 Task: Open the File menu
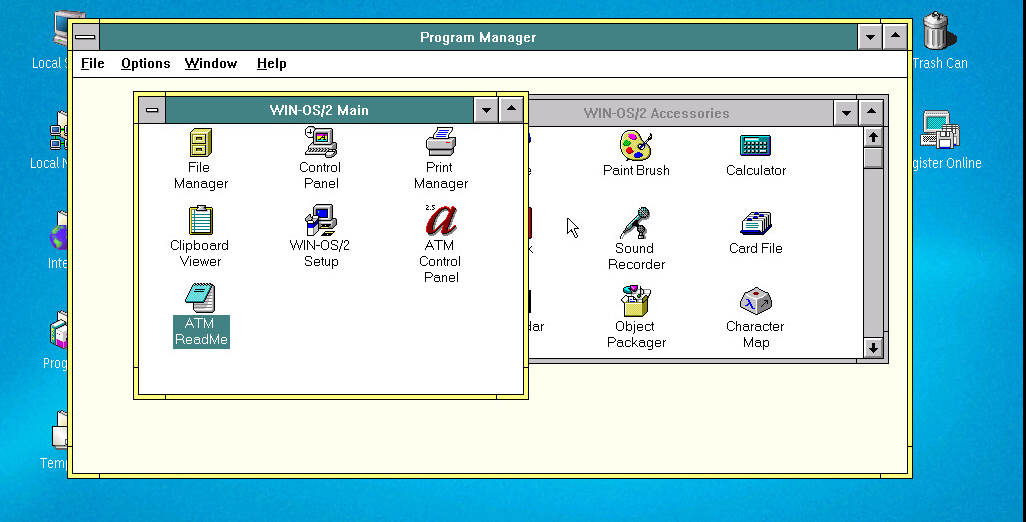coord(92,63)
